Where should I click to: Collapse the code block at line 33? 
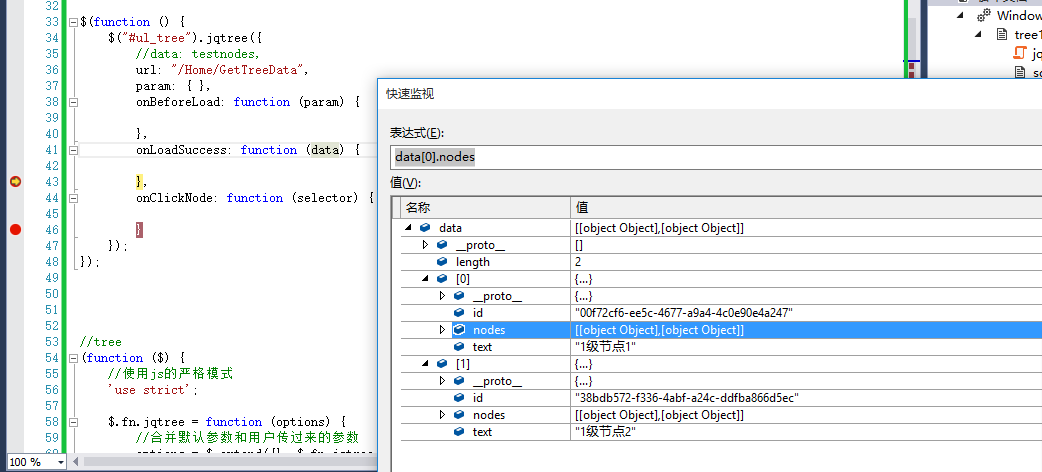click(73, 22)
